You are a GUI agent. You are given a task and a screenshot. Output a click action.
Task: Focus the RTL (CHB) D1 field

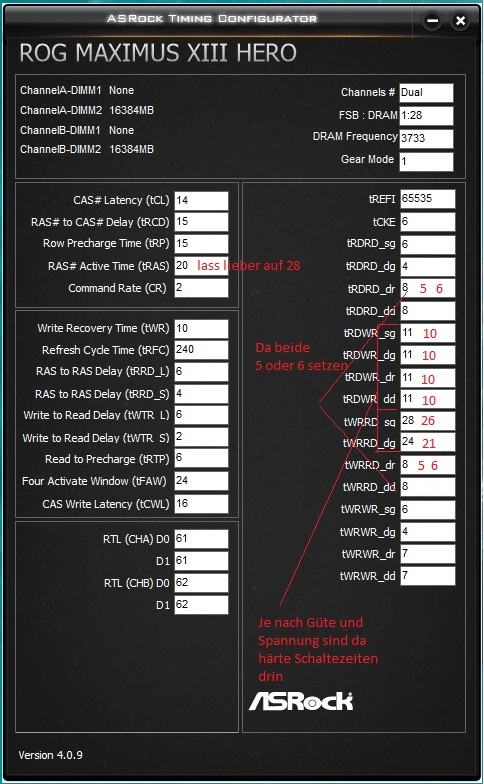point(202,605)
